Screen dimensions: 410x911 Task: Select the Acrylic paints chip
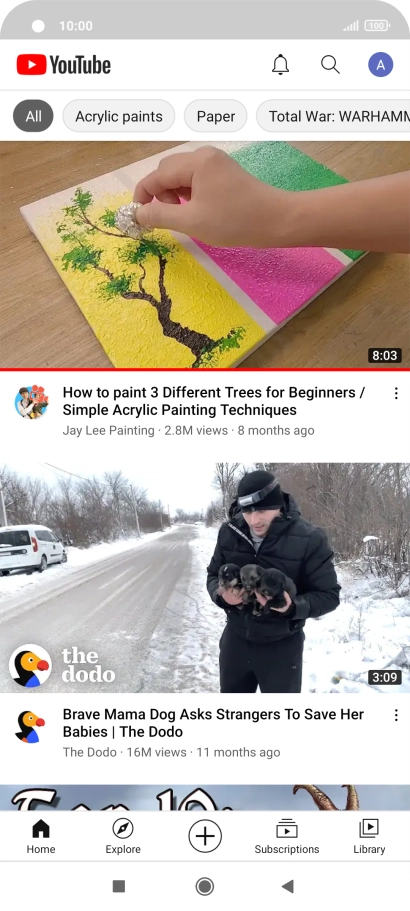click(118, 116)
